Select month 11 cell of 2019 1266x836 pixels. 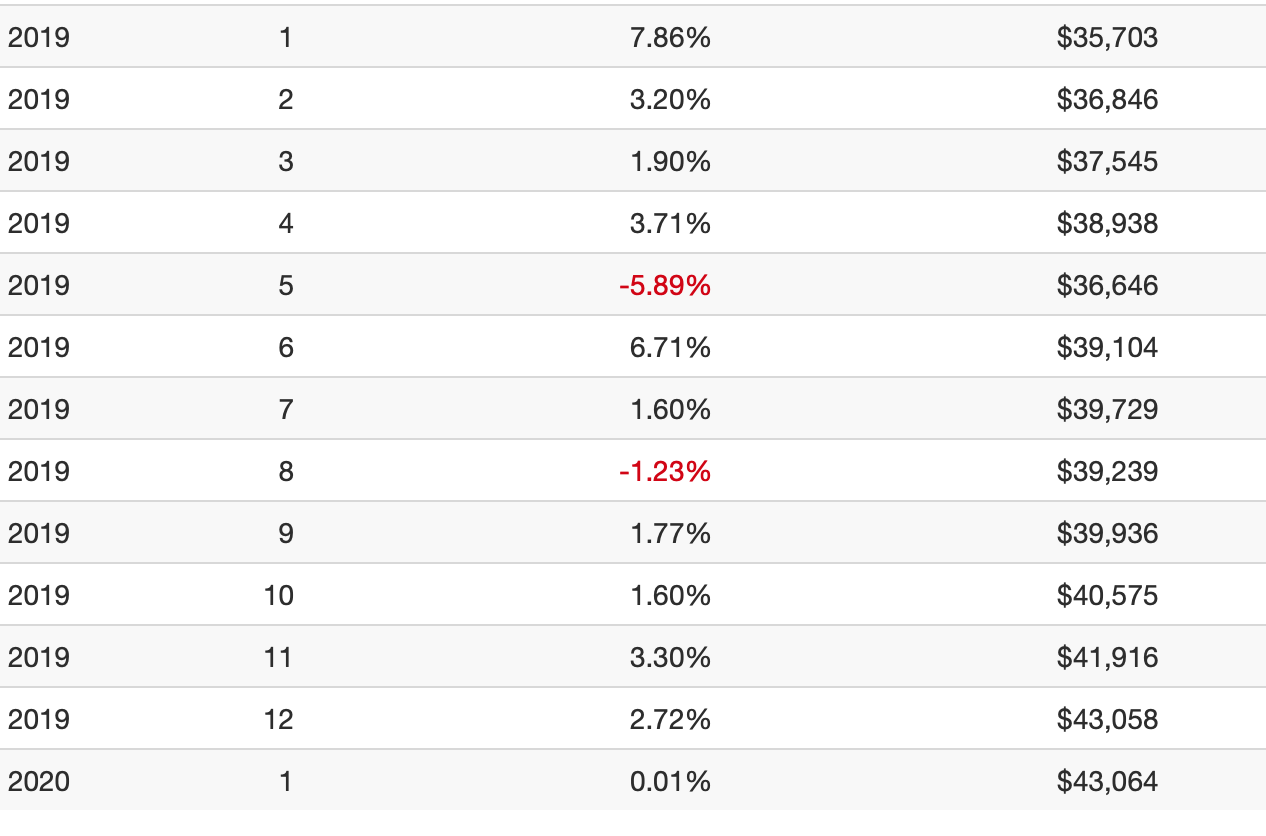tap(278, 657)
